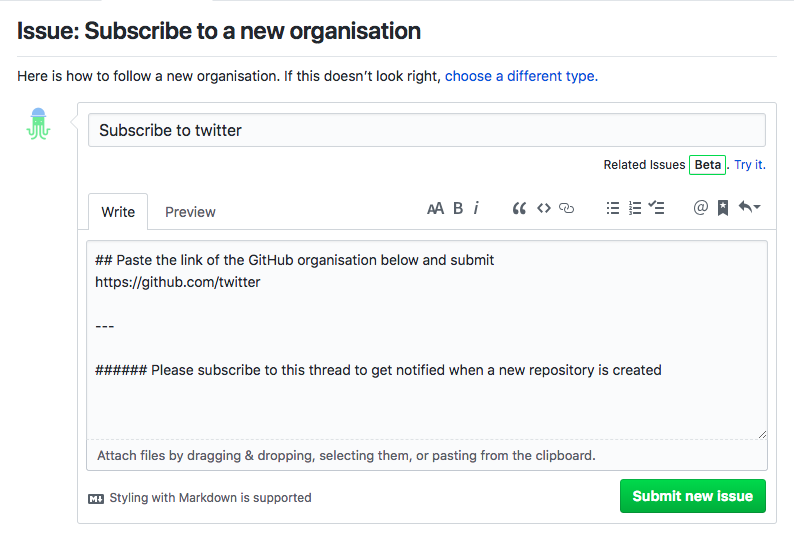Click the issue title input field
794x542 pixels.
427,130
